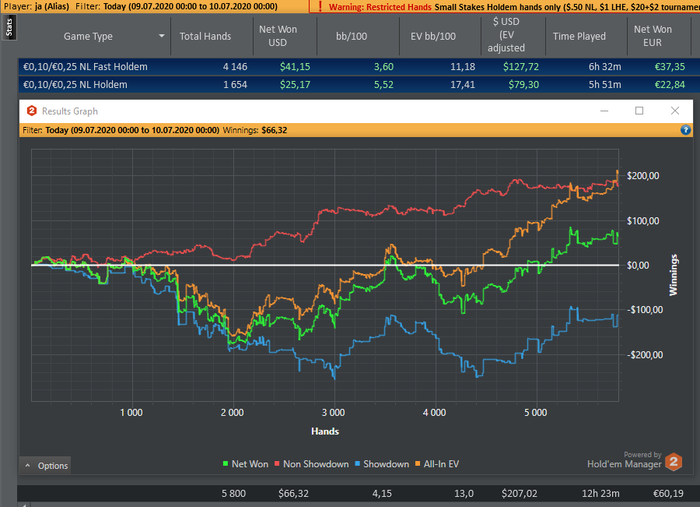
Task: Click the 3,60 bb/100 value
Action: pos(383,67)
